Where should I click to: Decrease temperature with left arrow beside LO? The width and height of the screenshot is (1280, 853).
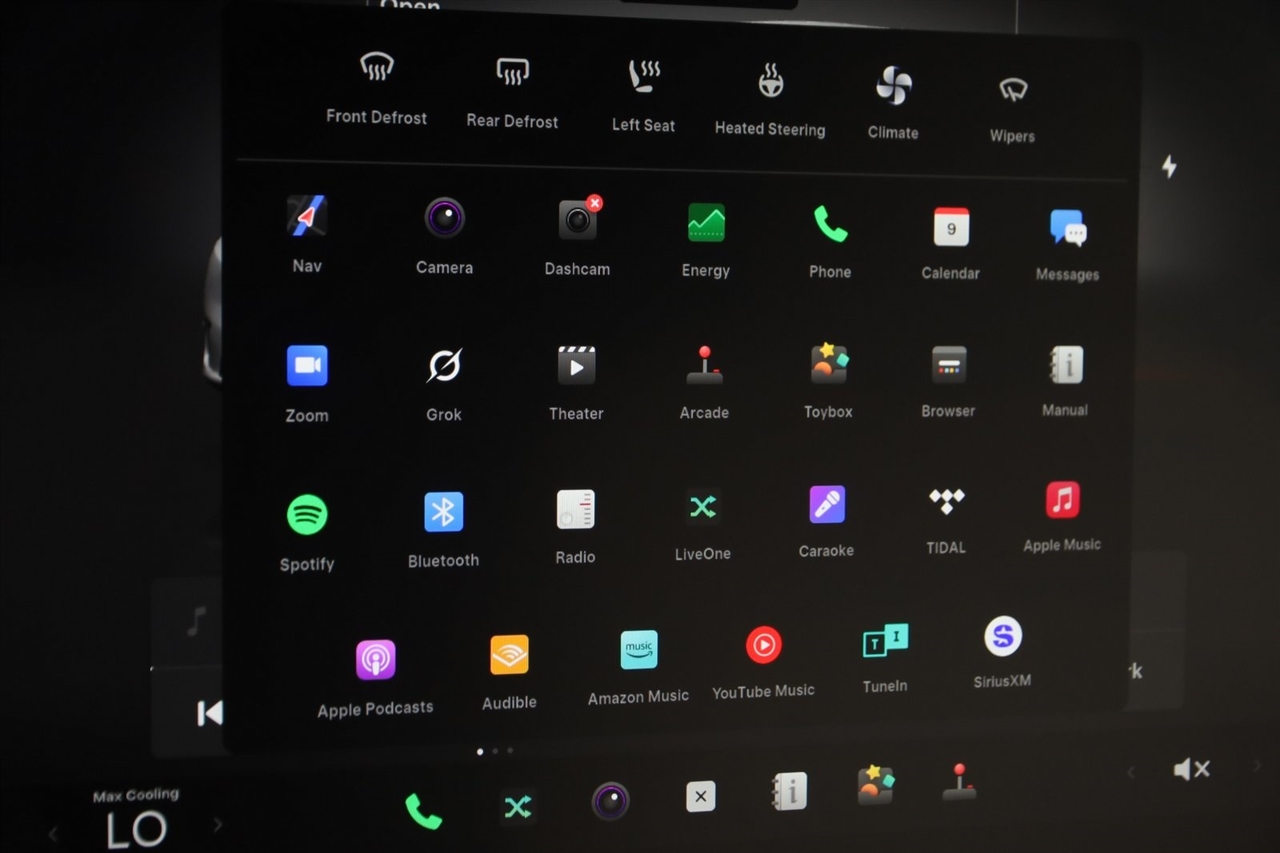point(54,833)
